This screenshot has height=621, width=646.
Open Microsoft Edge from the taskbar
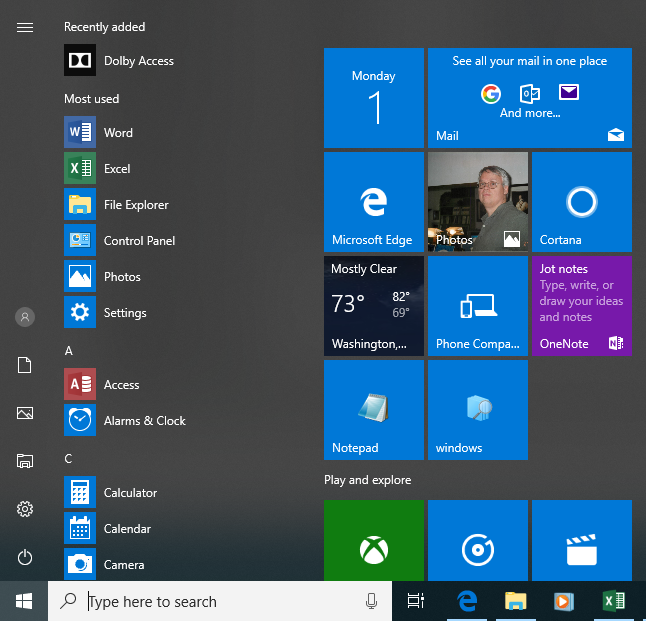tap(467, 601)
